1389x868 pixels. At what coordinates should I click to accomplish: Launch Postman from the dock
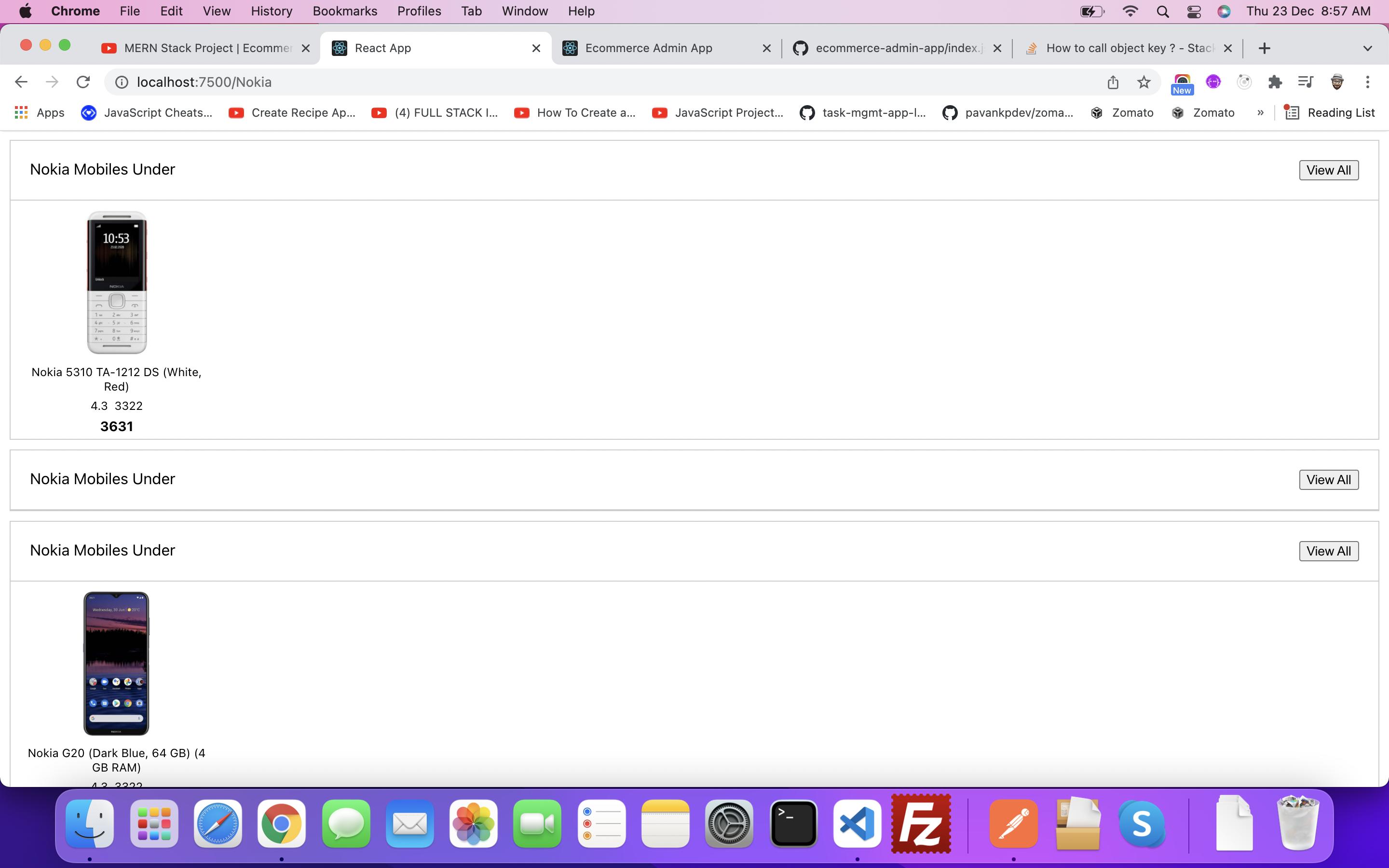(1013, 824)
